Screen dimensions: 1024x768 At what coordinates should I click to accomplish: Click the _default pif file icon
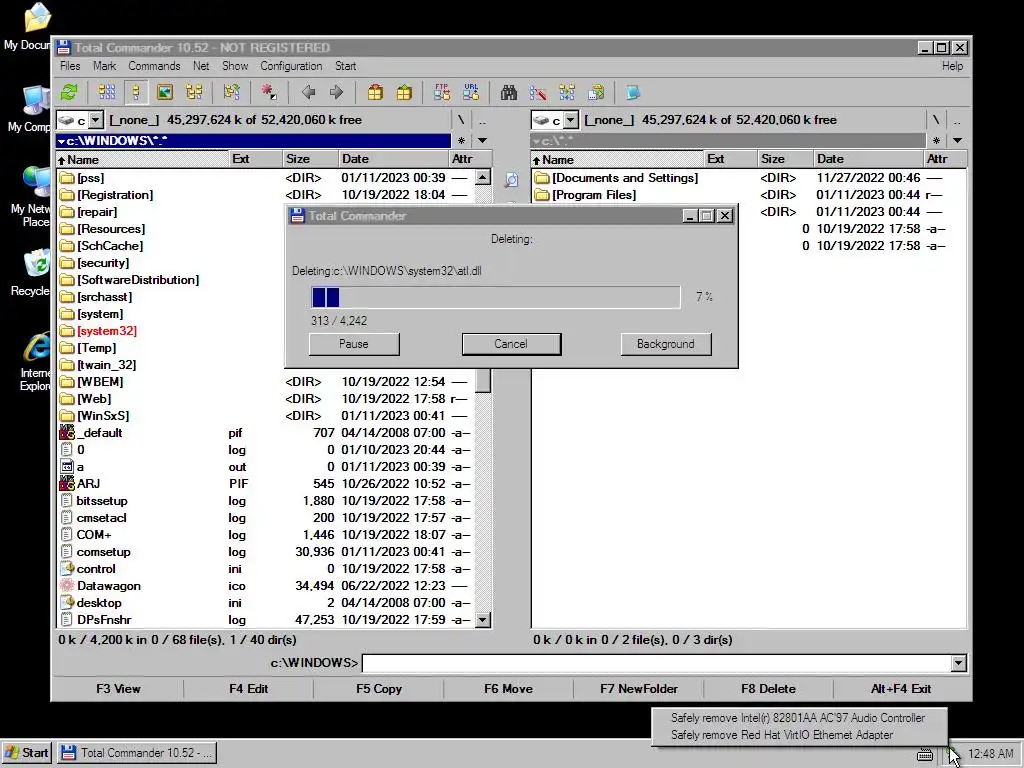pos(67,432)
